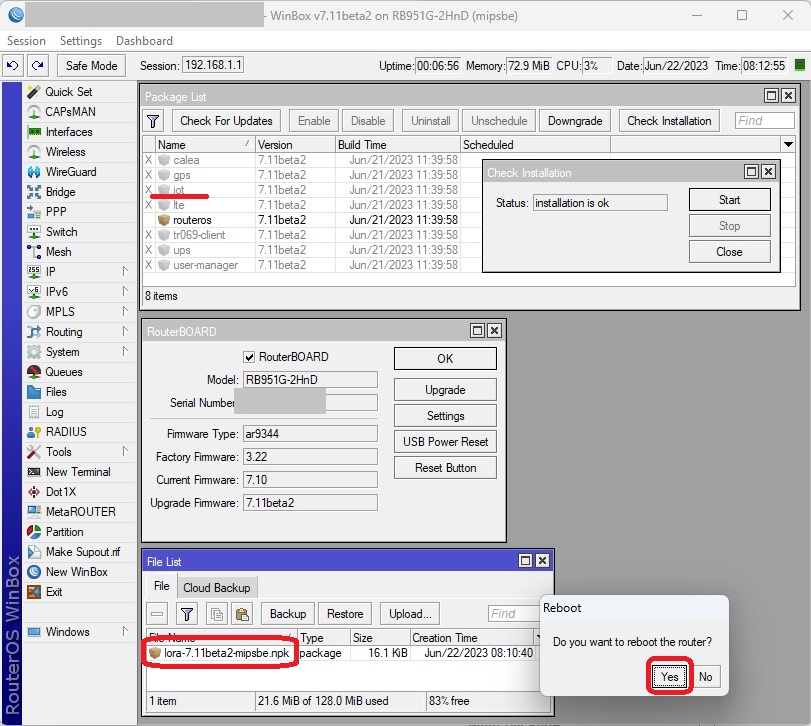Expand the IPv6 submenu
This screenshot has width=811, height=726.
[x=125, y=291]
